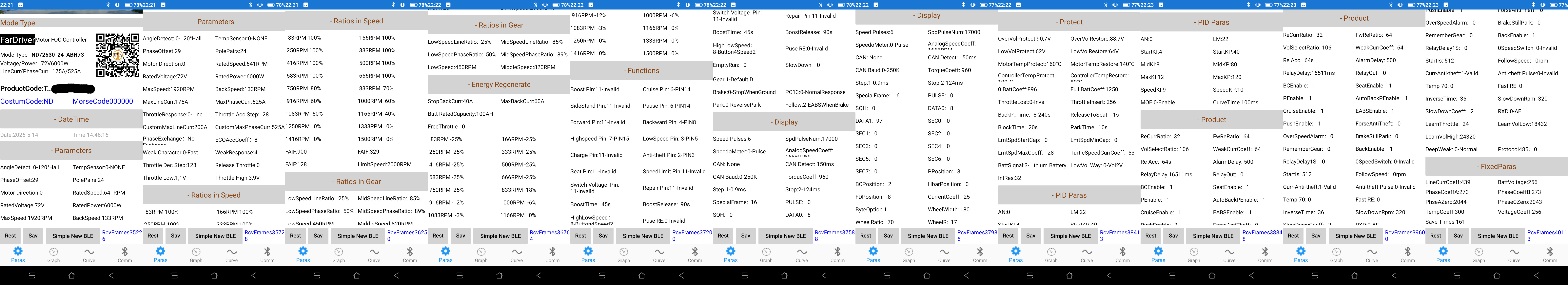The width and height of the screenshot is (1568, 285).
Task: Tap the LimitSpeed:2000RPM value
Action: coord(385,164)
